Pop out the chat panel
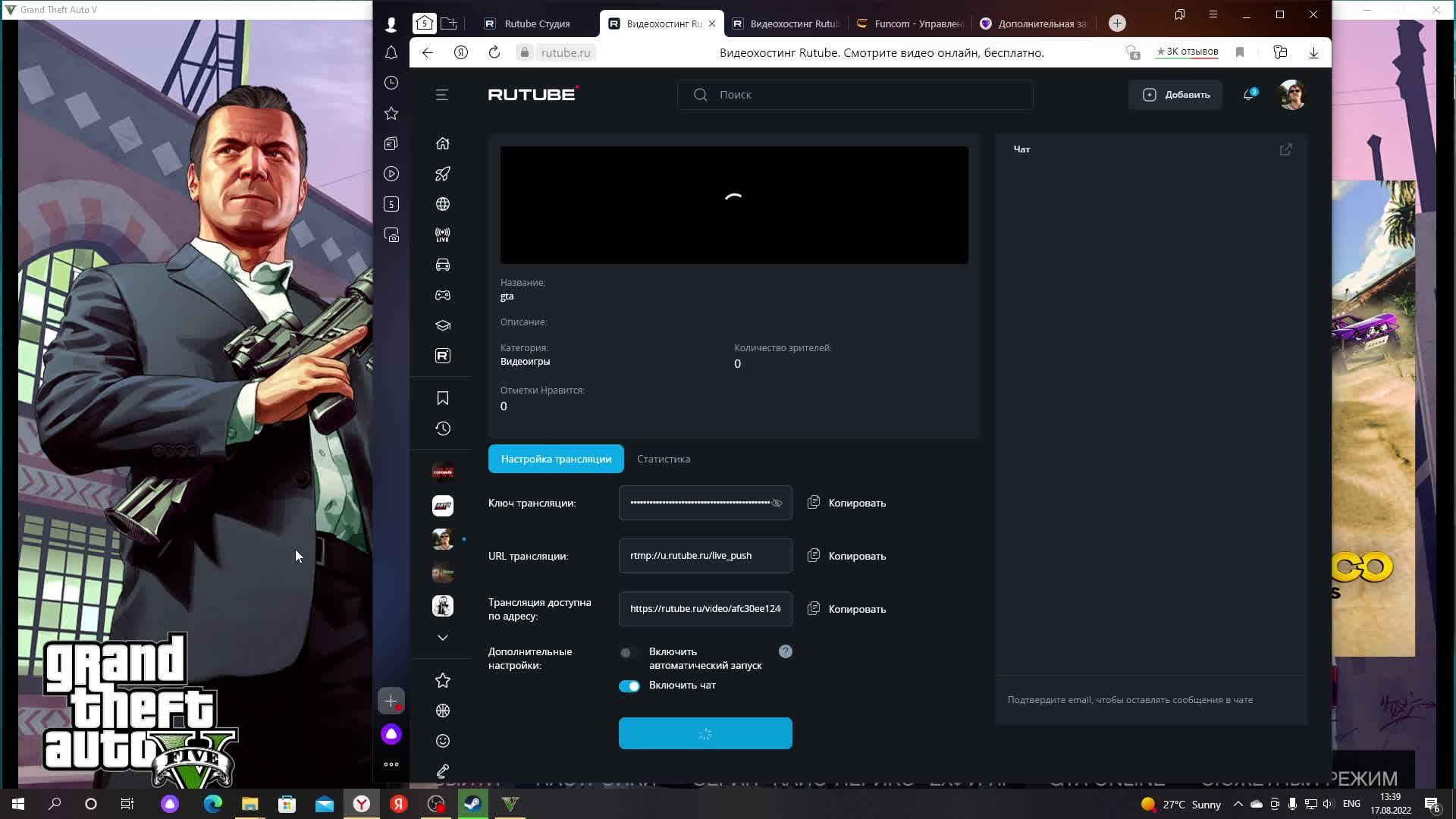This screenshot has height=819, width=1456. (x=1285, y=149)
